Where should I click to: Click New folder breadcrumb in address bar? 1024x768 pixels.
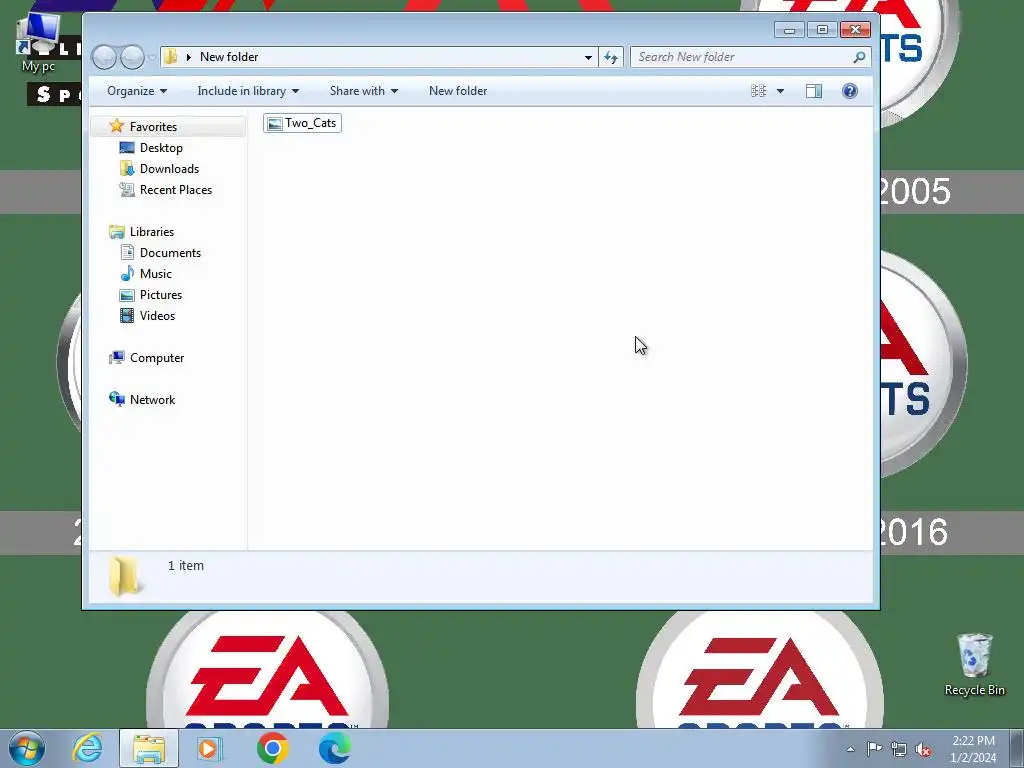(229, 57)
